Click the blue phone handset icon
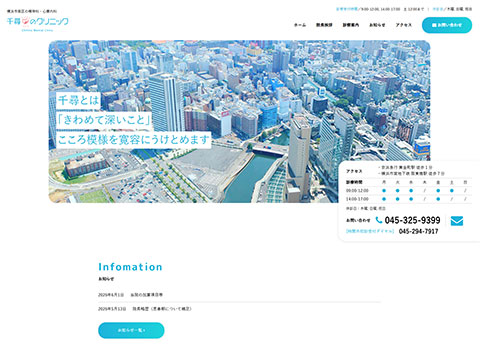Image resolution: width=480 pixels, height=360 pixels. [x=379, y=220]
